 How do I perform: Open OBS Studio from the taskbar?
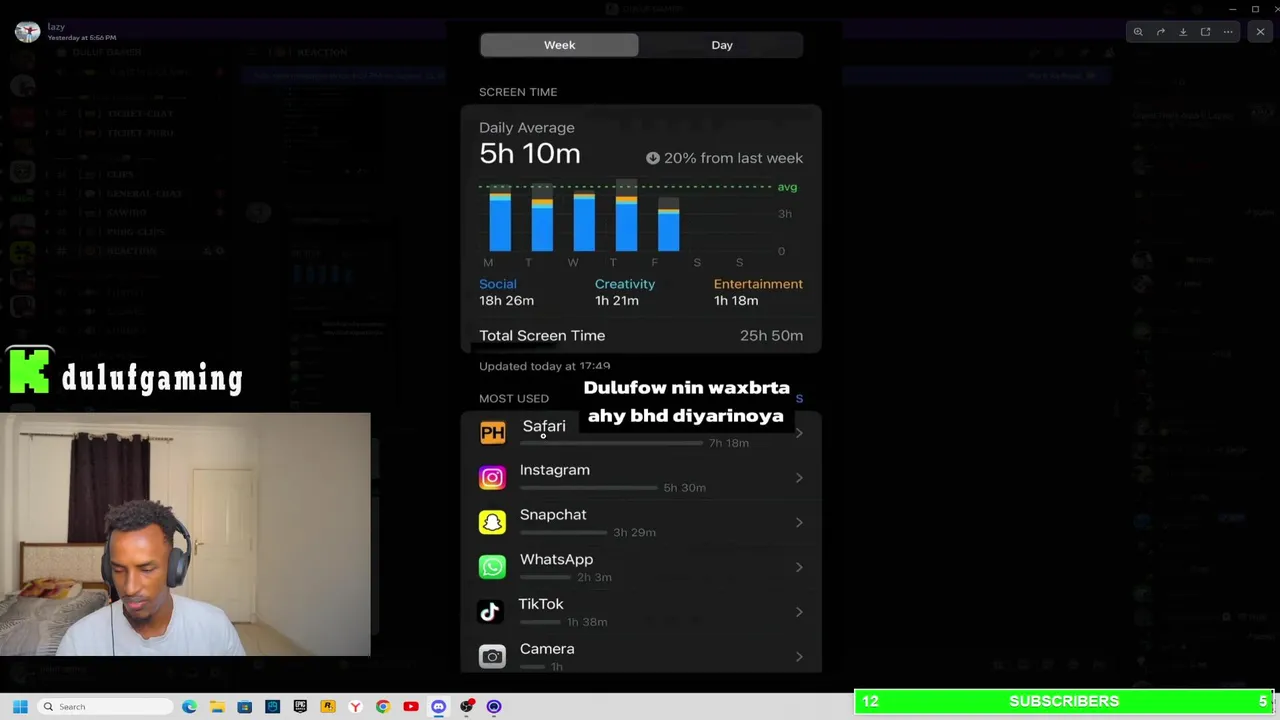tap(466, 707)
